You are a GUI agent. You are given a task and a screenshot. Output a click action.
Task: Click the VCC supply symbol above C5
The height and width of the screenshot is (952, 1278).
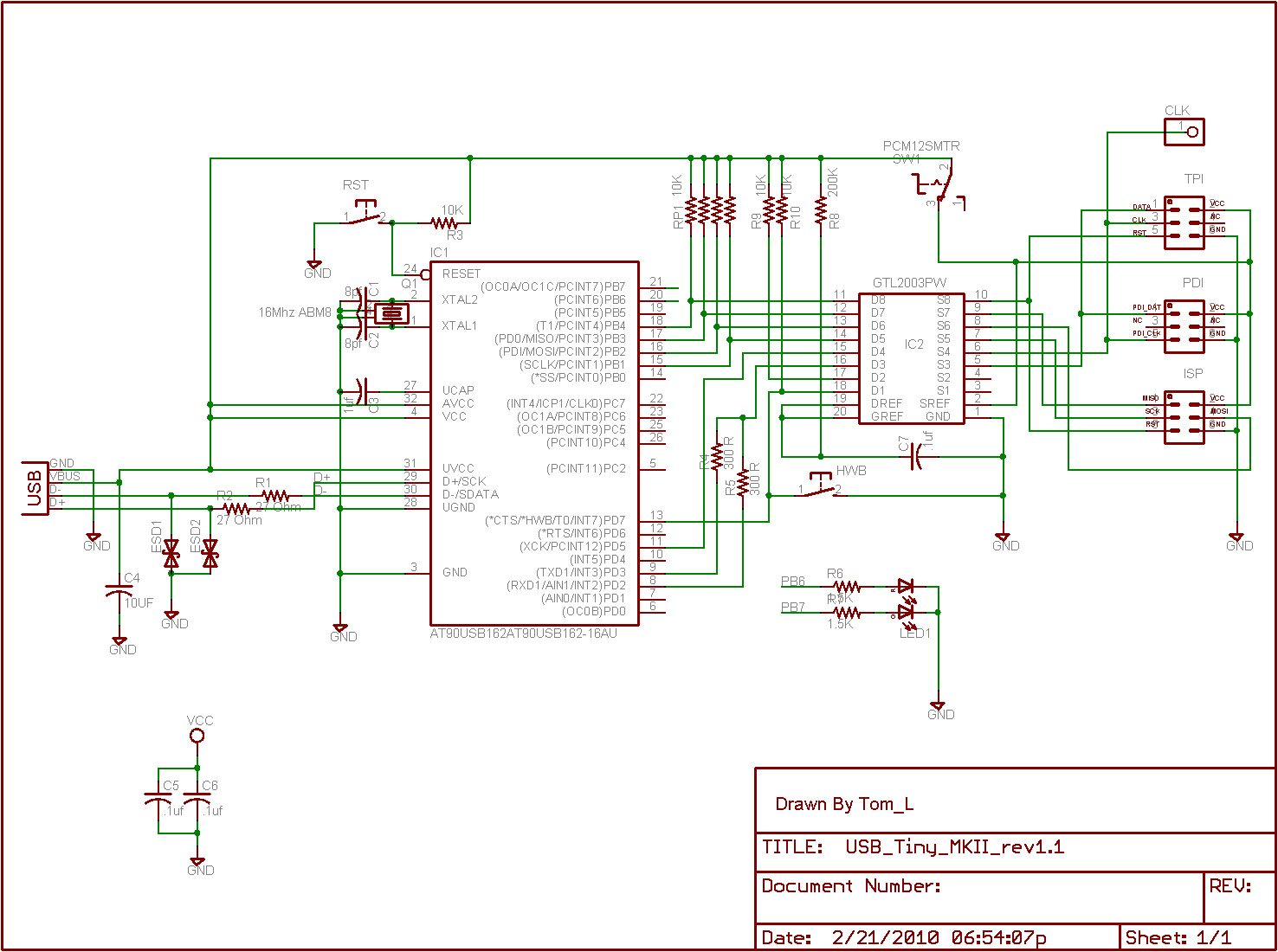[x=197, y=736]
